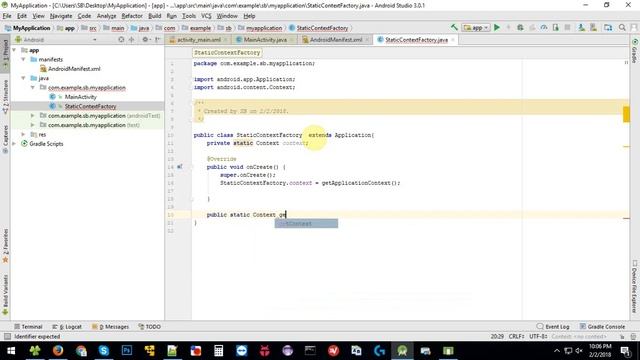Click the yellow warning marker on the error stripe

tap(626, 114)
